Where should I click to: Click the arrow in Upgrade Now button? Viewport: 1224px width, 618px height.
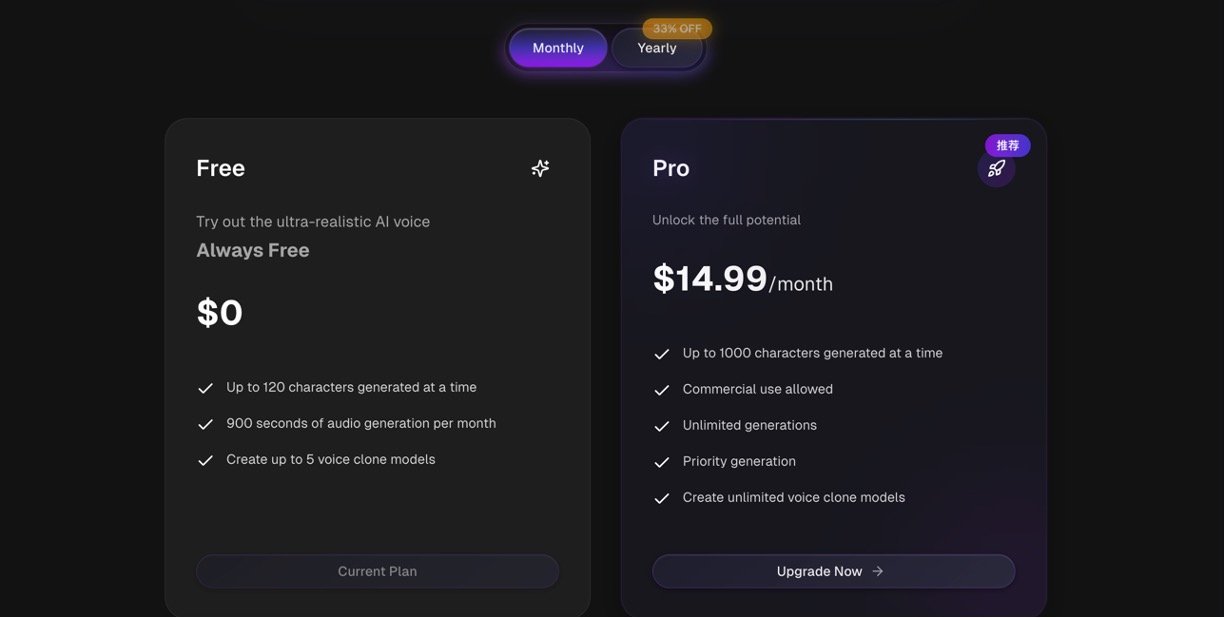[878, 571]
